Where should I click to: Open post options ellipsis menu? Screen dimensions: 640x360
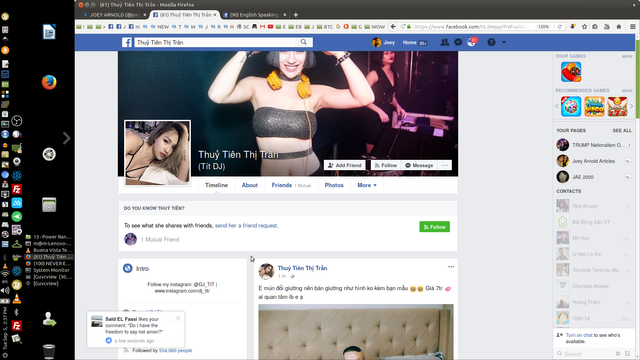pos(451,267)
